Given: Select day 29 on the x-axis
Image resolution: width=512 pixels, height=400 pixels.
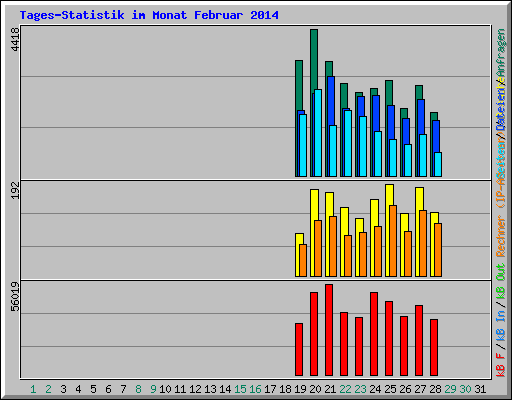Looking at the screenshot, I should (450, 389).
